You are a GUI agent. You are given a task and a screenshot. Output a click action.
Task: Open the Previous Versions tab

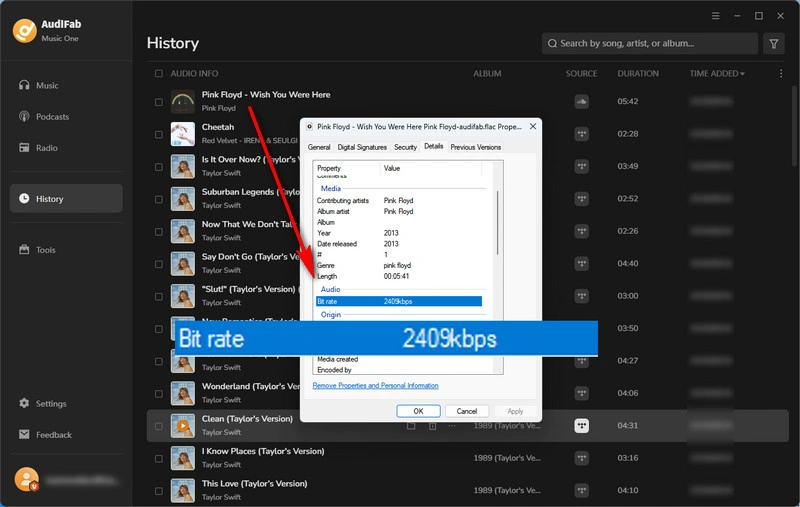tap(476, 147)
